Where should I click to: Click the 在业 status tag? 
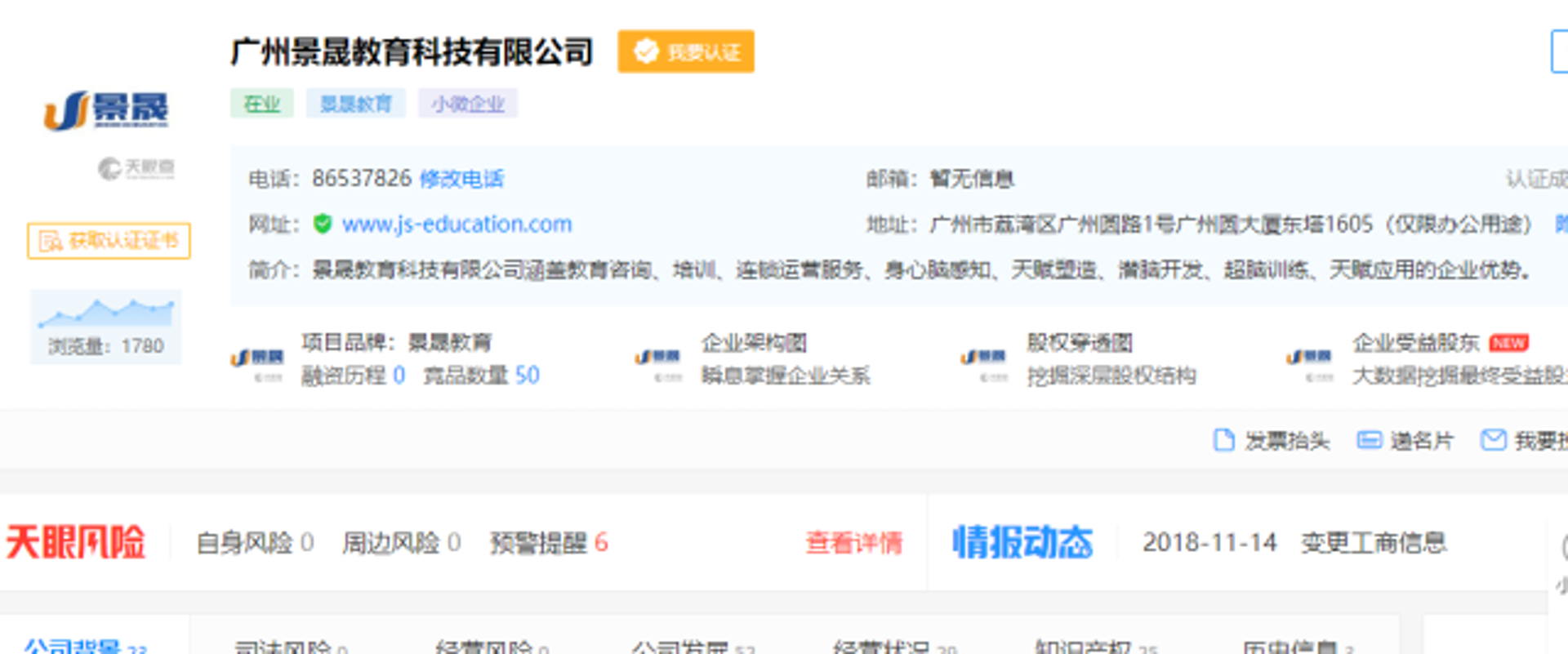(262, 104)
